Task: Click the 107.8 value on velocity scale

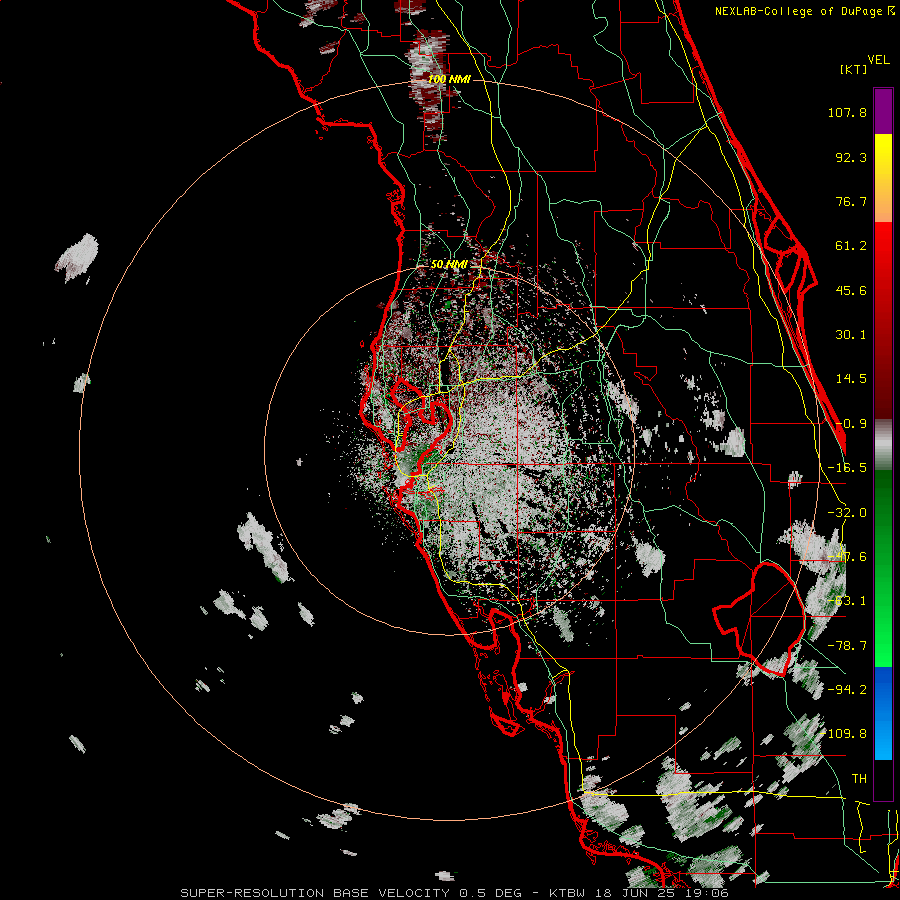Action: click(x=847, y=112)
